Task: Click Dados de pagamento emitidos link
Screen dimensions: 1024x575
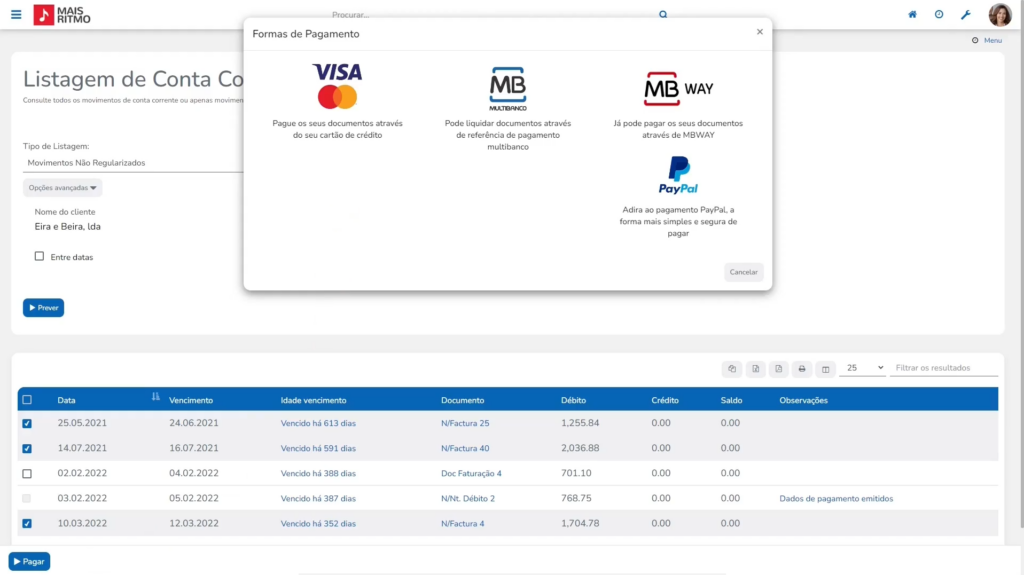Action: [x=836, y=499]
